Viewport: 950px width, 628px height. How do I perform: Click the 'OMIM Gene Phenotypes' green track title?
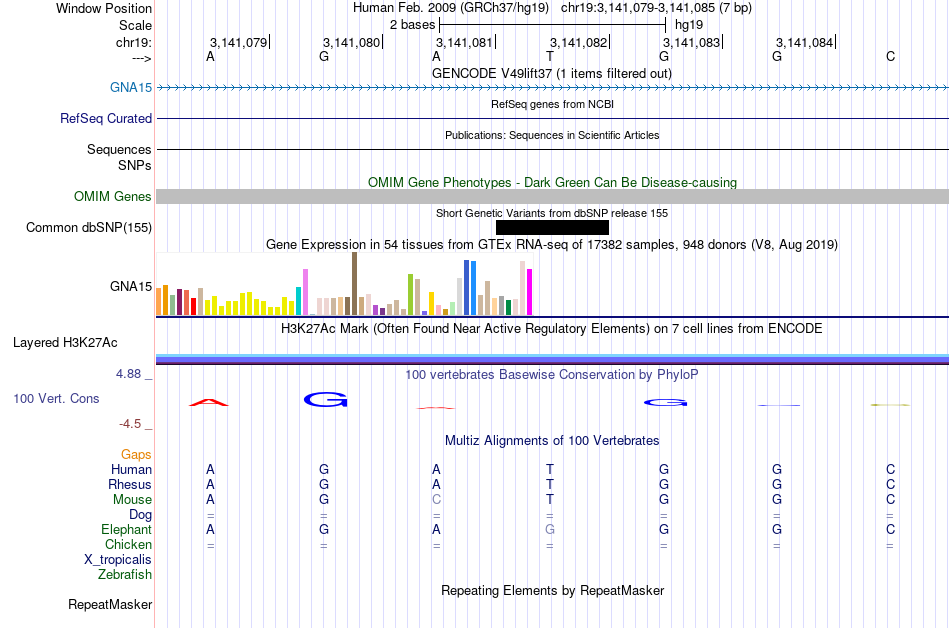click(552, 182)
